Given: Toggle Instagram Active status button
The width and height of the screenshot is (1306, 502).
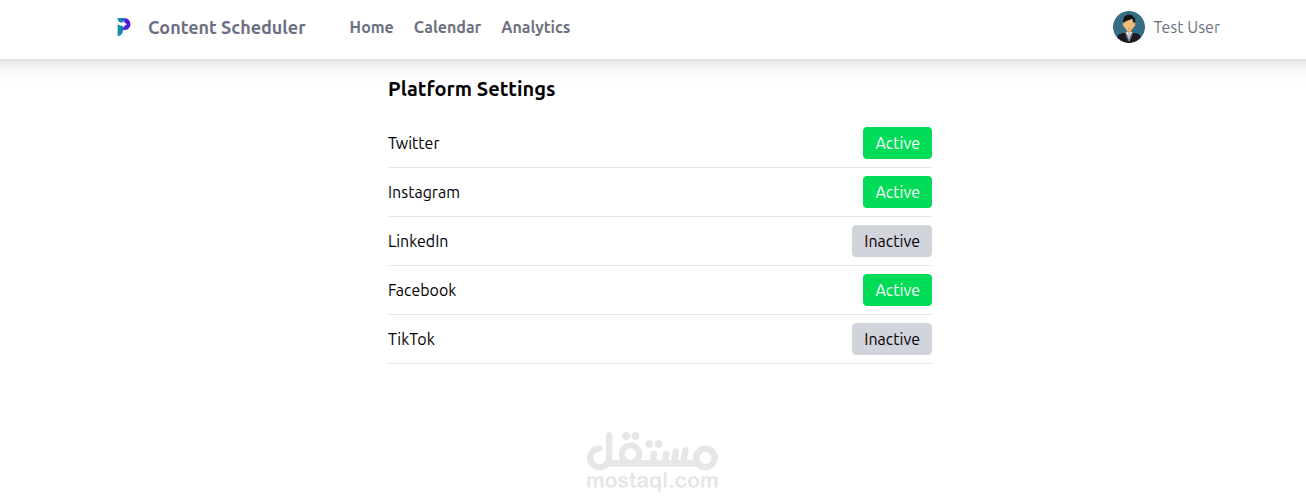Looking at the screenshot, I should (897, 192).
